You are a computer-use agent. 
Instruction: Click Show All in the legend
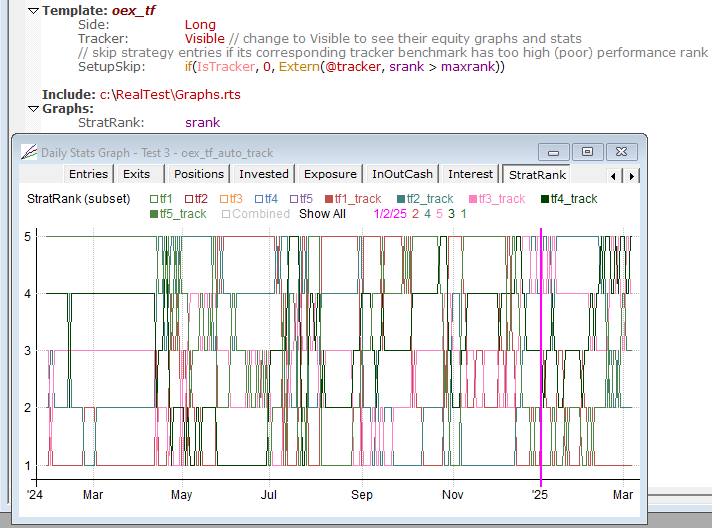point(322,214)
